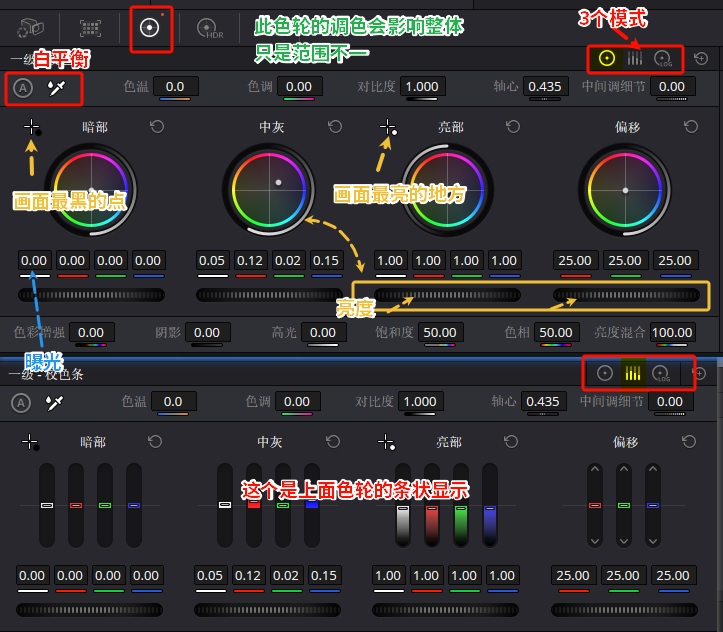The width and height of the screenshot is (723, 632).
Task: Switch upper panel to wheels mode icon
Action: pyautogui.click(x=607, y=59)
